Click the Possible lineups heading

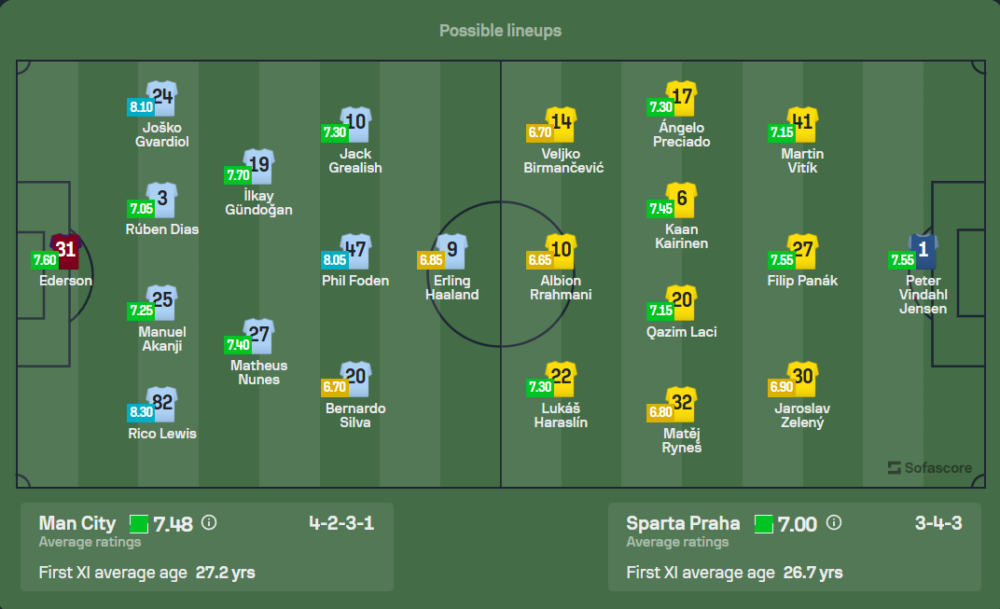click(500, 31)
